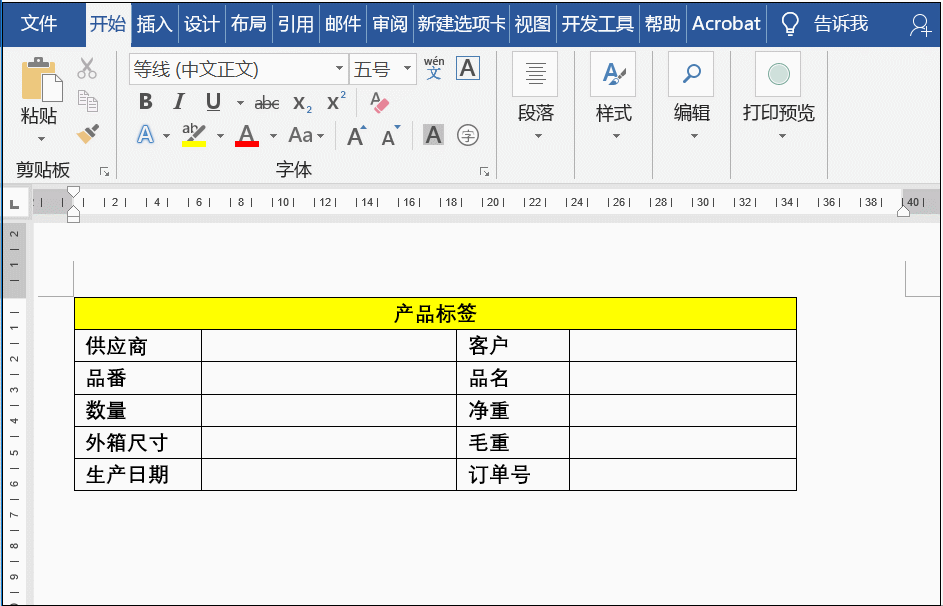Toggle Superscript formatting
This screenshot has width=943, height=606.
(x=336, y=101)
